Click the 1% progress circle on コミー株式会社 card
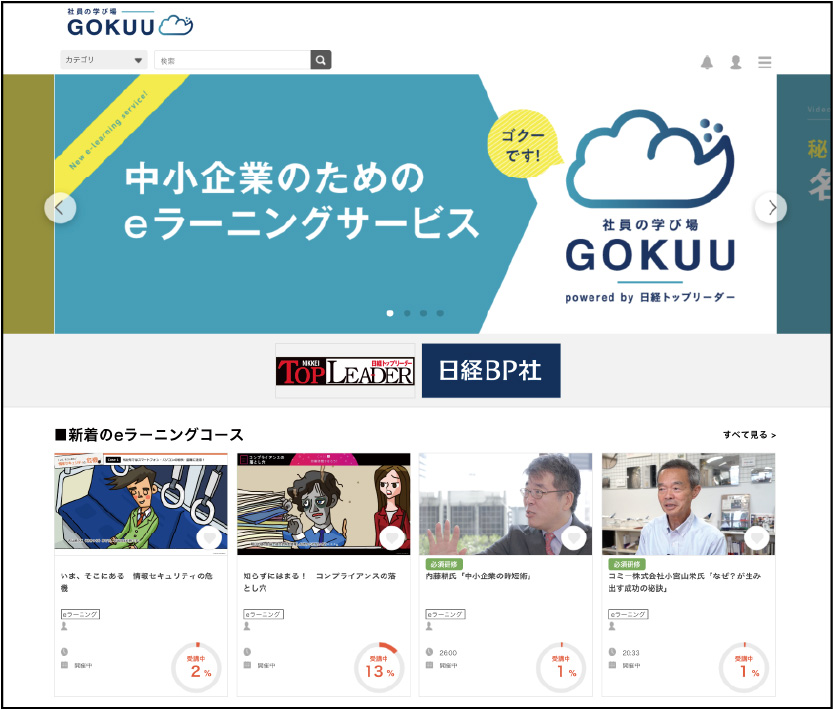 744,667
